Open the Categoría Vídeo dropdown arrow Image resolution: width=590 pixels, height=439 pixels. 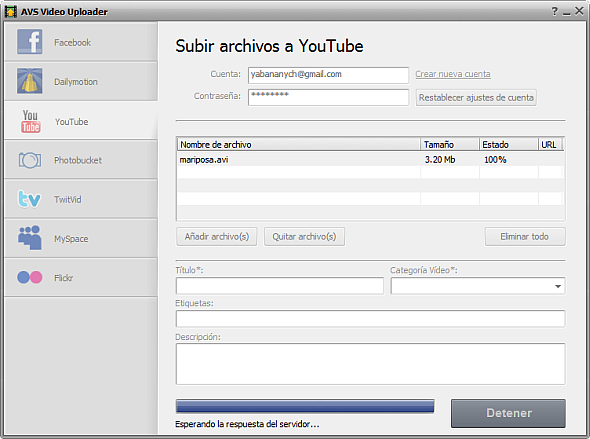(x=558, y=286)
